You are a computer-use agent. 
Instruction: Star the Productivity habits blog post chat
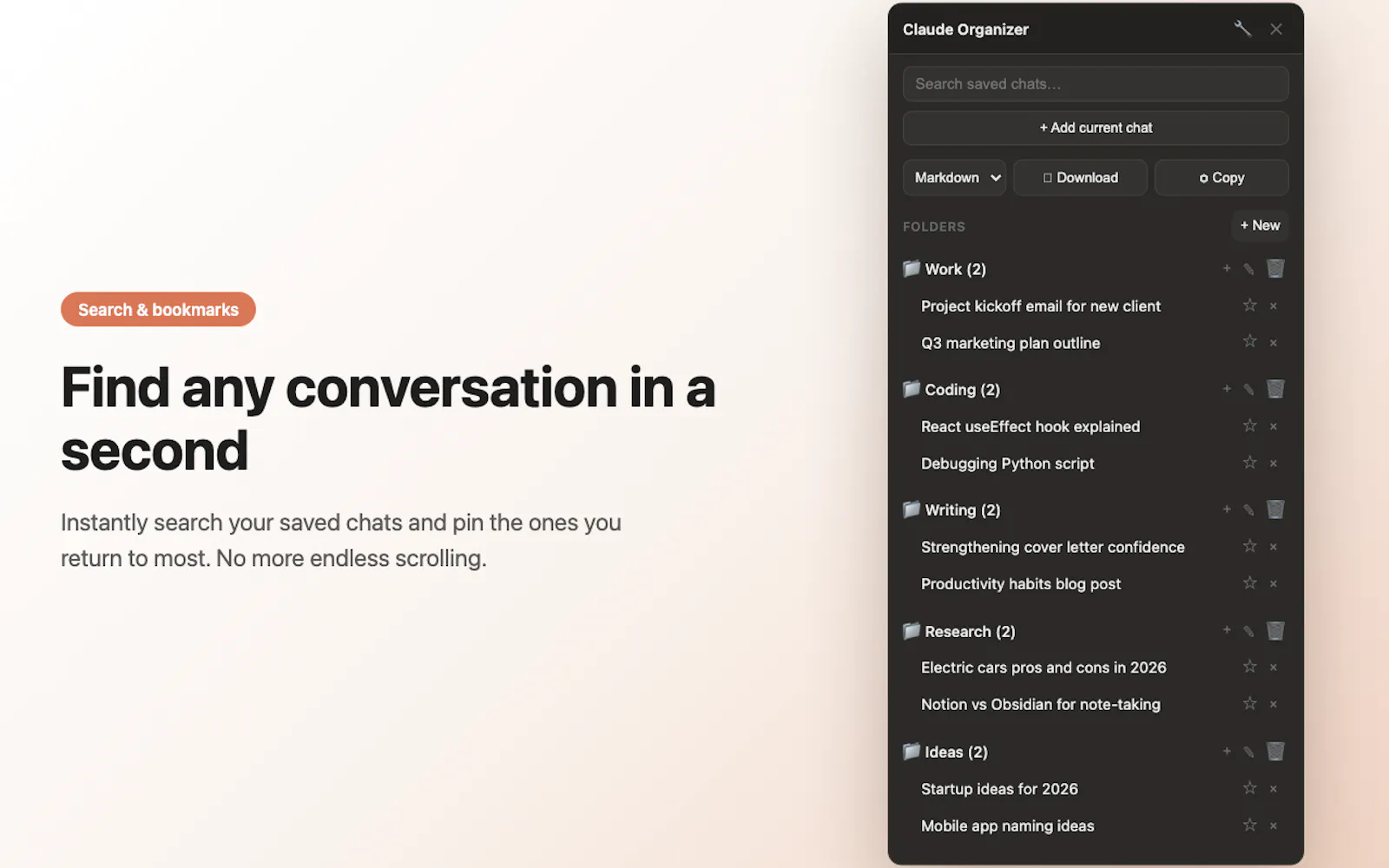point(1249,582)
